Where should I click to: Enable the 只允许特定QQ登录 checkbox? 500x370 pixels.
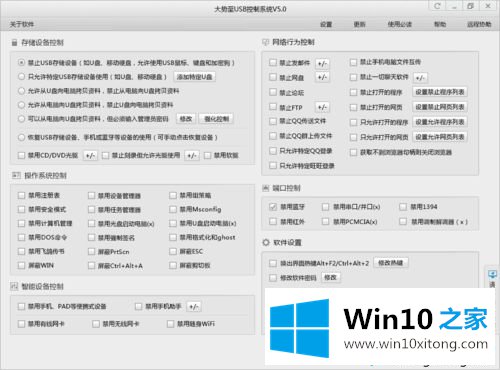273,151
